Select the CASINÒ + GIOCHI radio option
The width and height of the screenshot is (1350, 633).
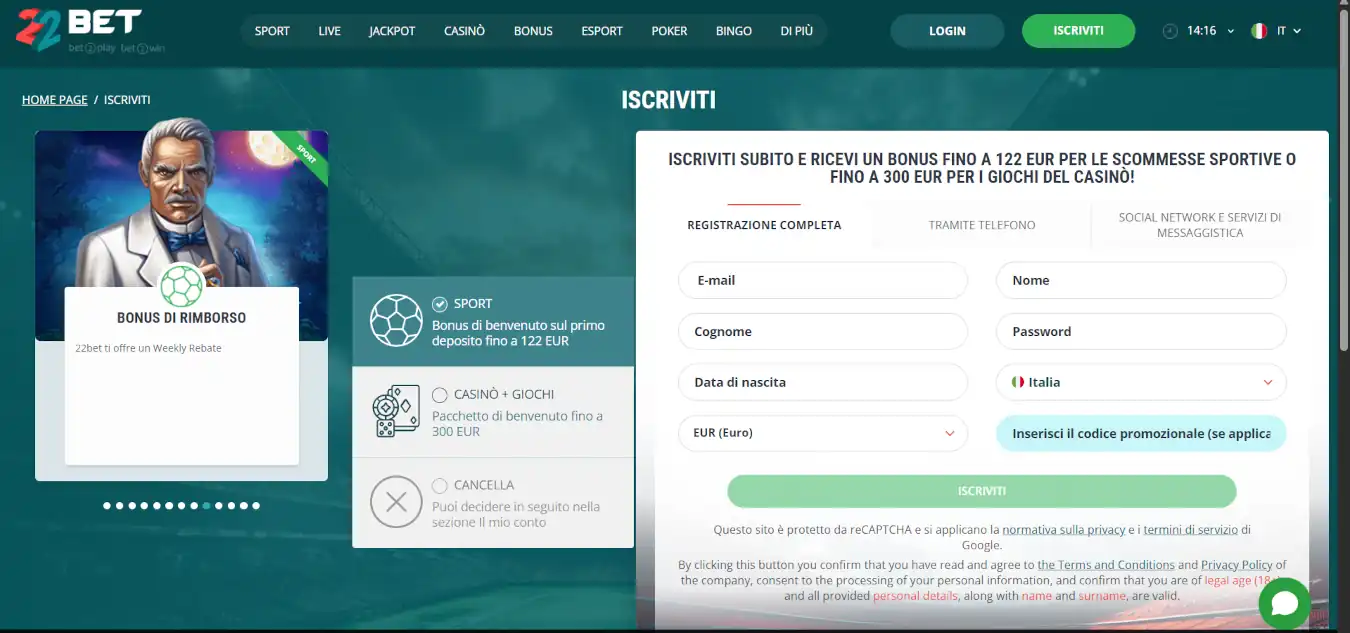coord(440,395)
